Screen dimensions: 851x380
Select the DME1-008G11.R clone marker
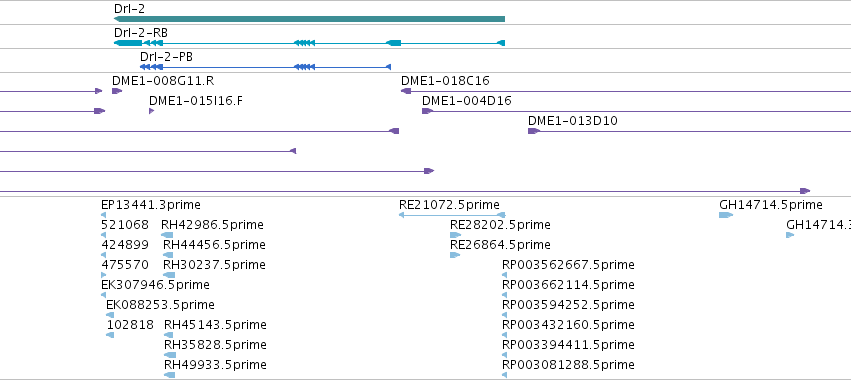(117, 91)
